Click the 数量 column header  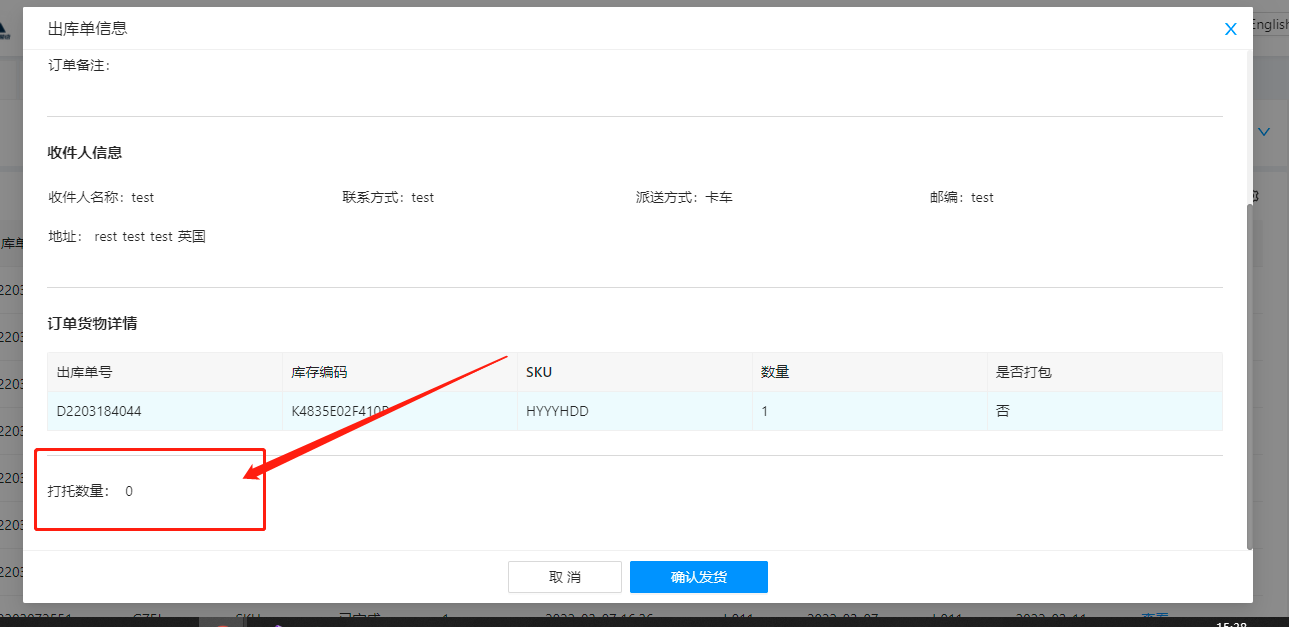775,372
